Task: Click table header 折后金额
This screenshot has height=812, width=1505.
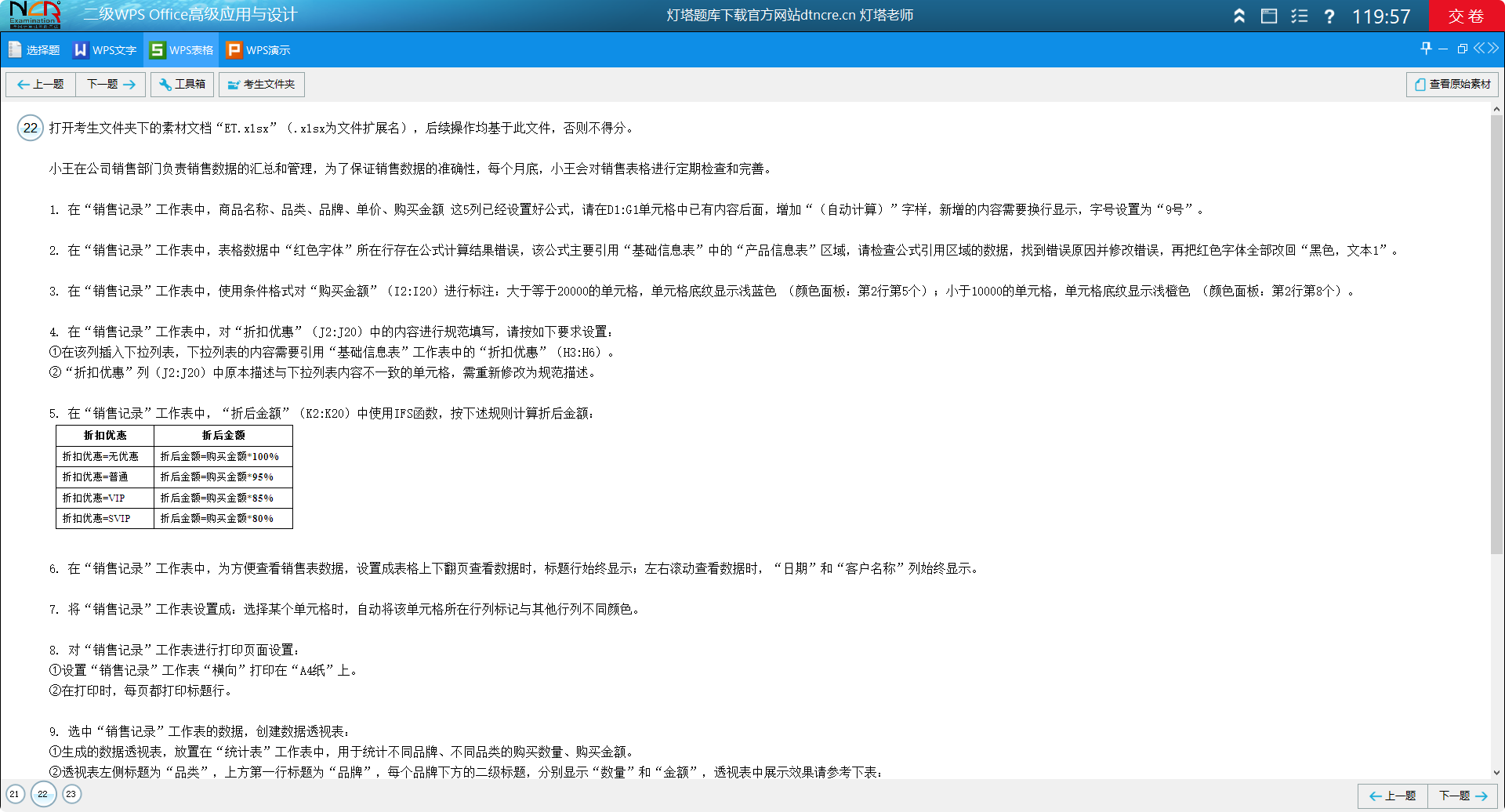Action: click(223, 436)
